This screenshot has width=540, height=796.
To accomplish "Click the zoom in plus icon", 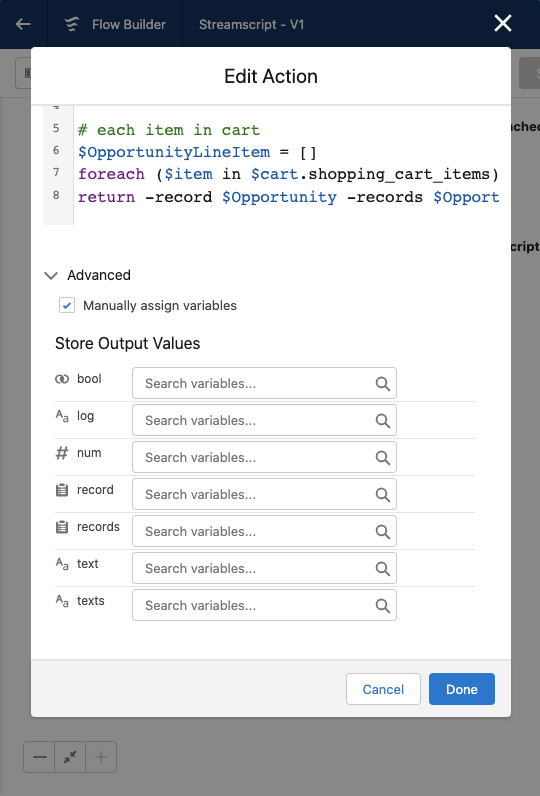I will pyautogui.click(x=100, y=757).
